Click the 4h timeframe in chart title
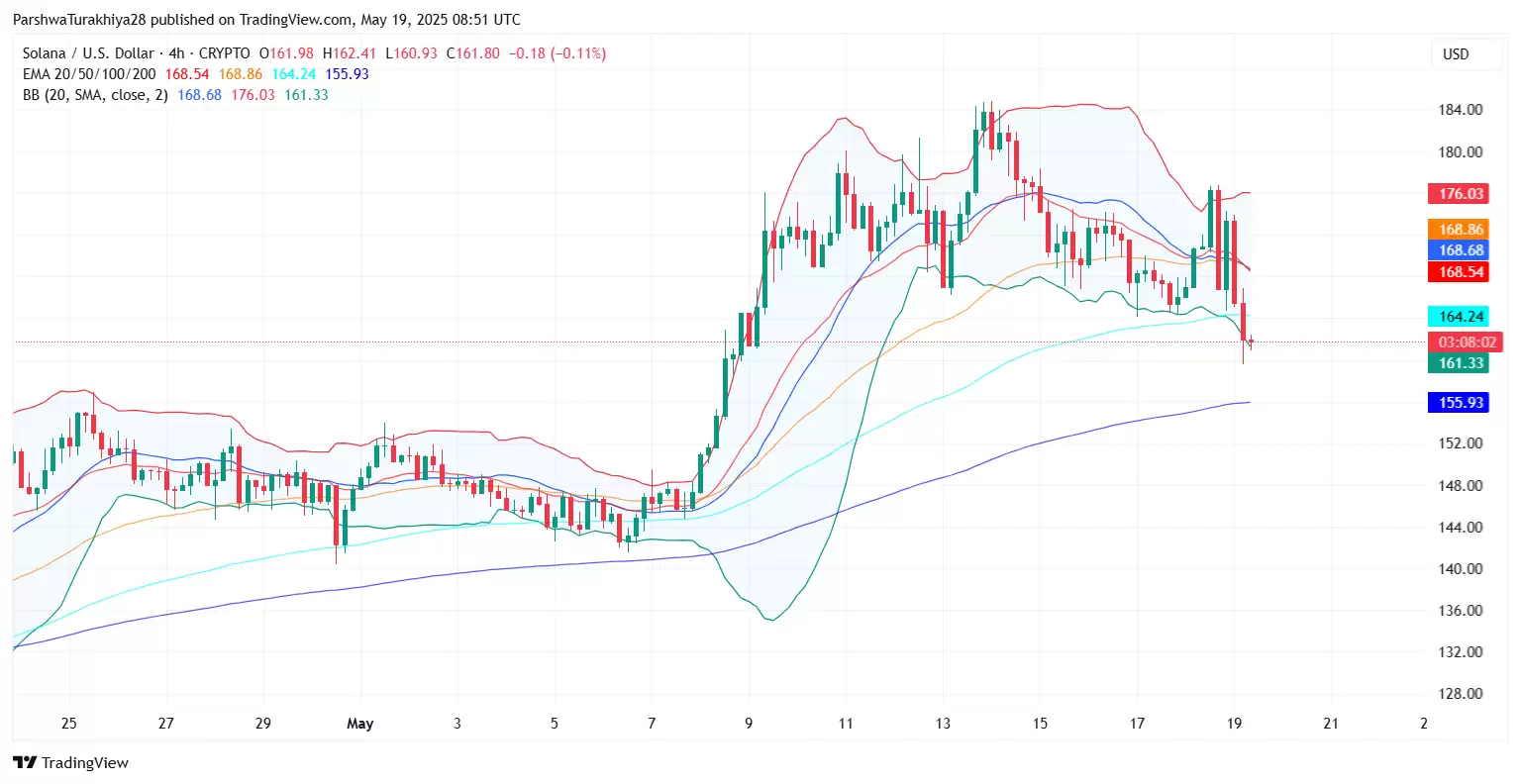This screenshot has height=784, width=1521. click(175, 53)
